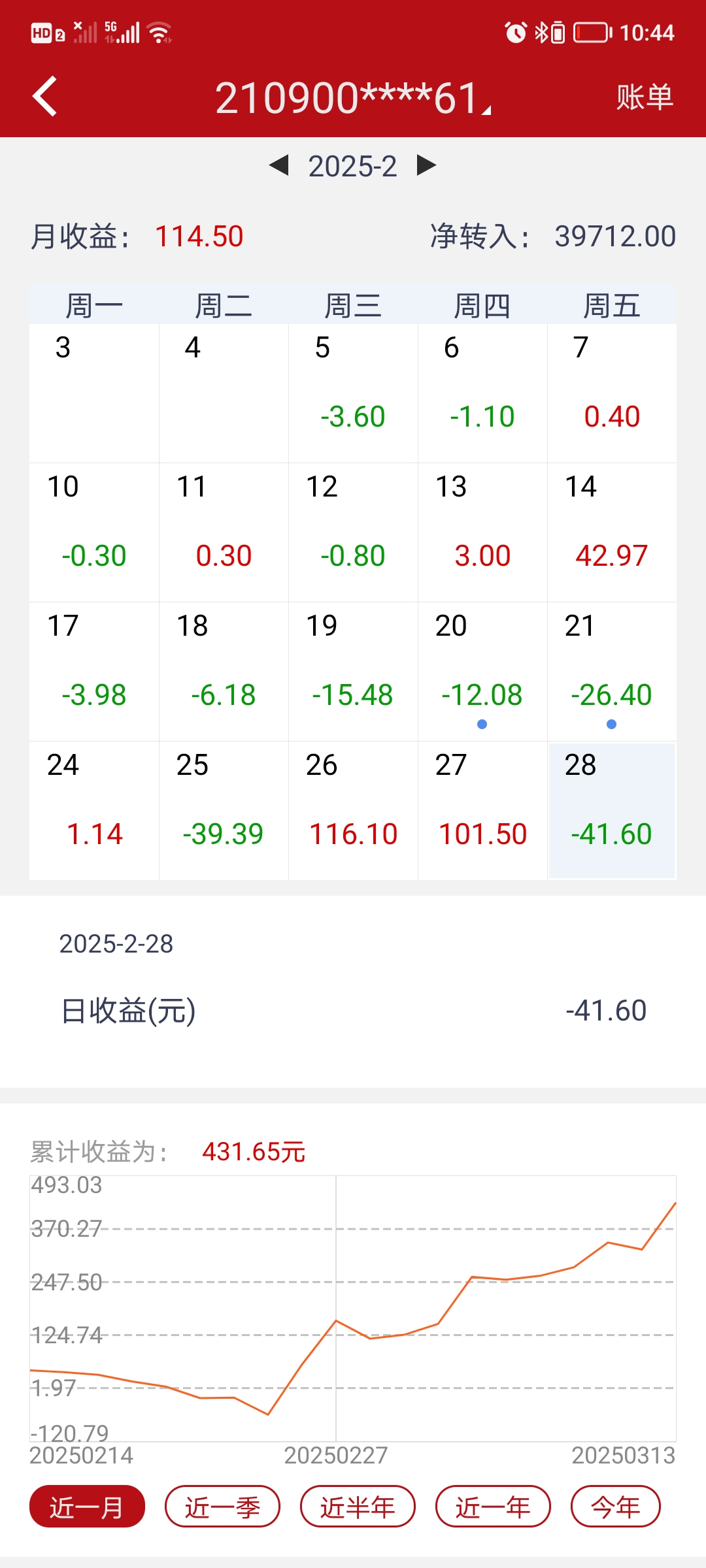Tap the back arrow icon
Viewport: 706px width, 1568px height.
(x=44, y=97)
